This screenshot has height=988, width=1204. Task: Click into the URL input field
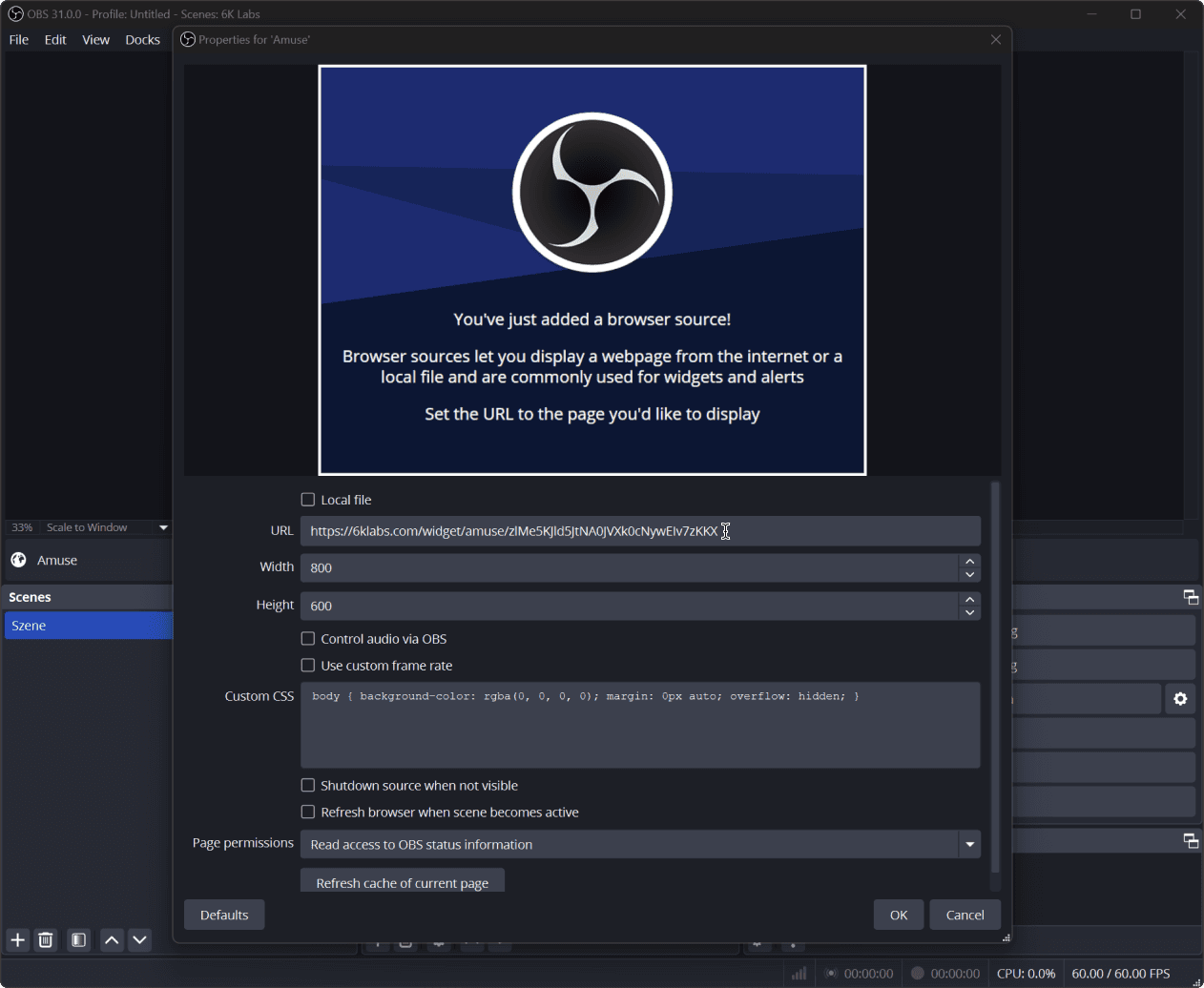(x=640, y=531)
